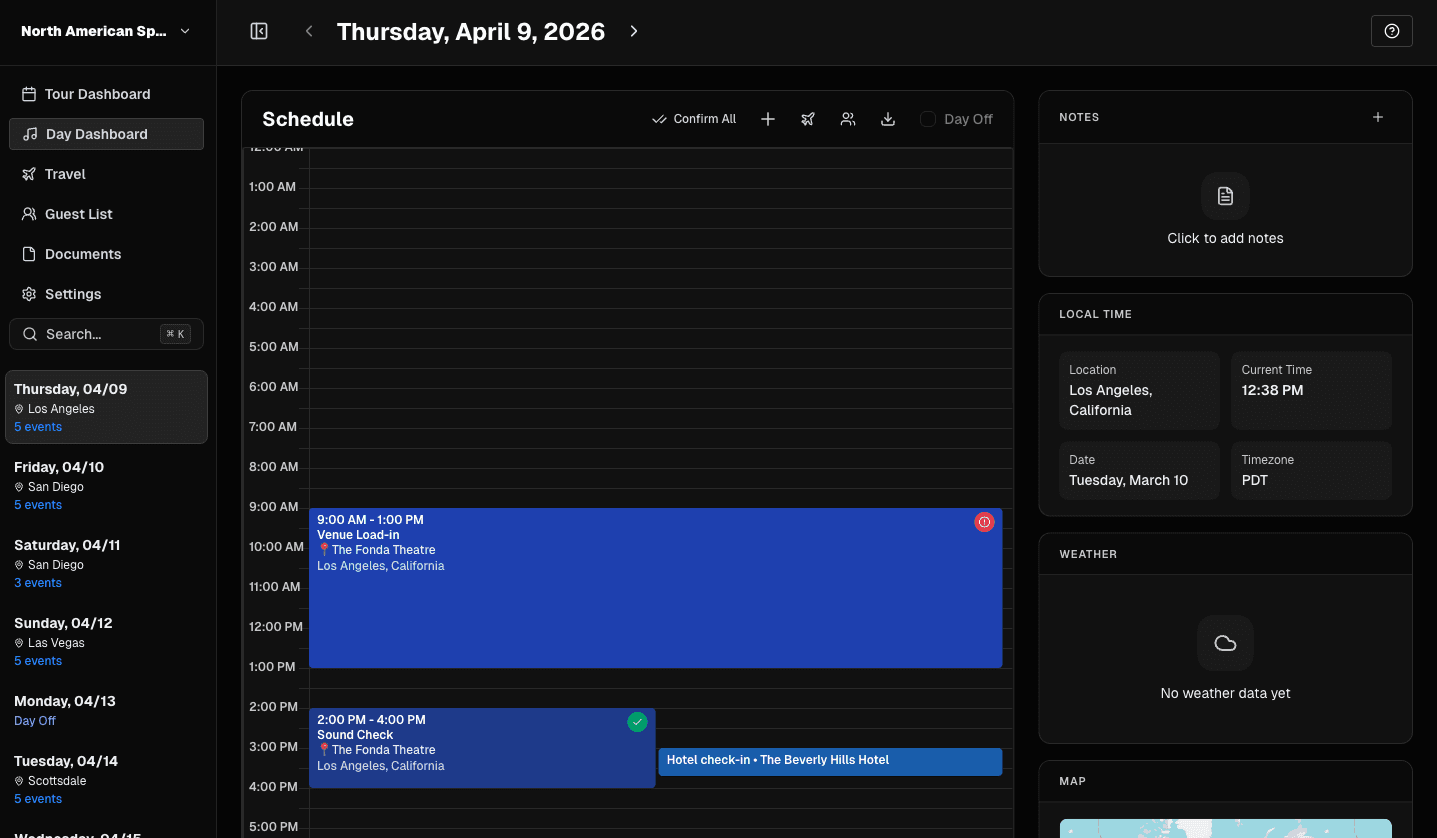Open Settings via the gear icon
The width and height of the screenshot is (1437, 838).
30,293
